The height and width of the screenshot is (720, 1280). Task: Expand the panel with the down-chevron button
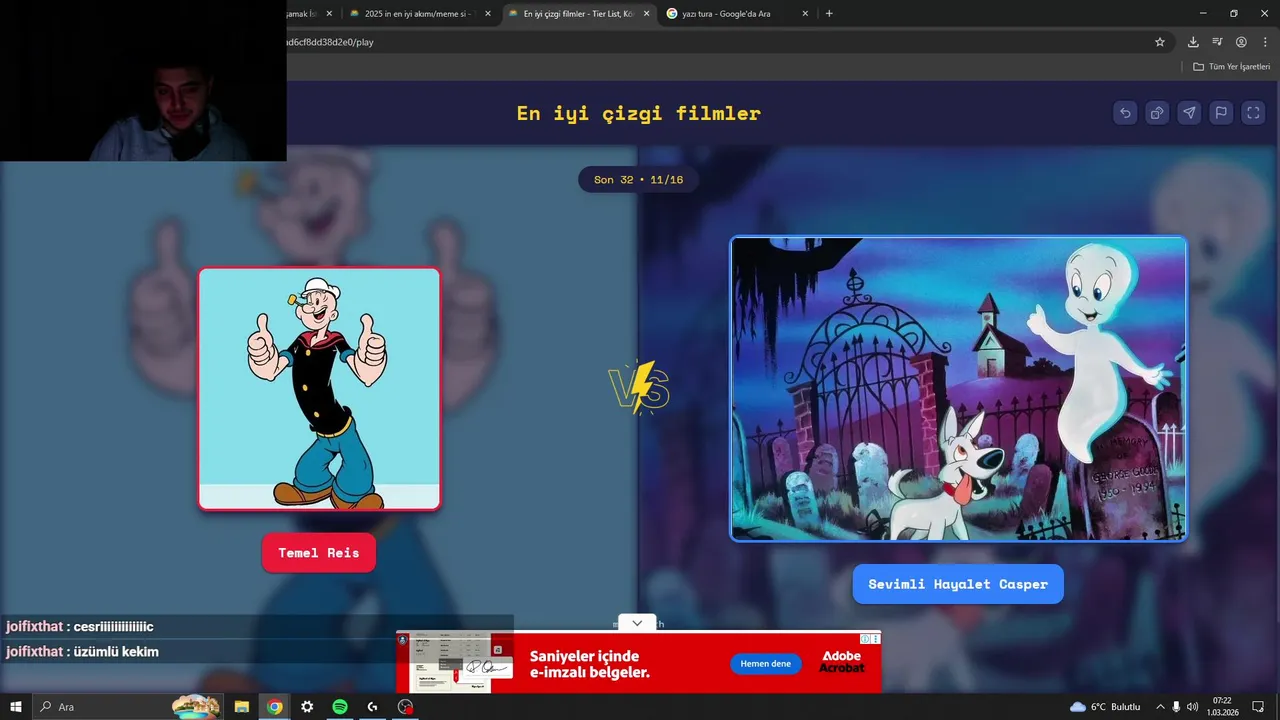click(x=637, y=623)
